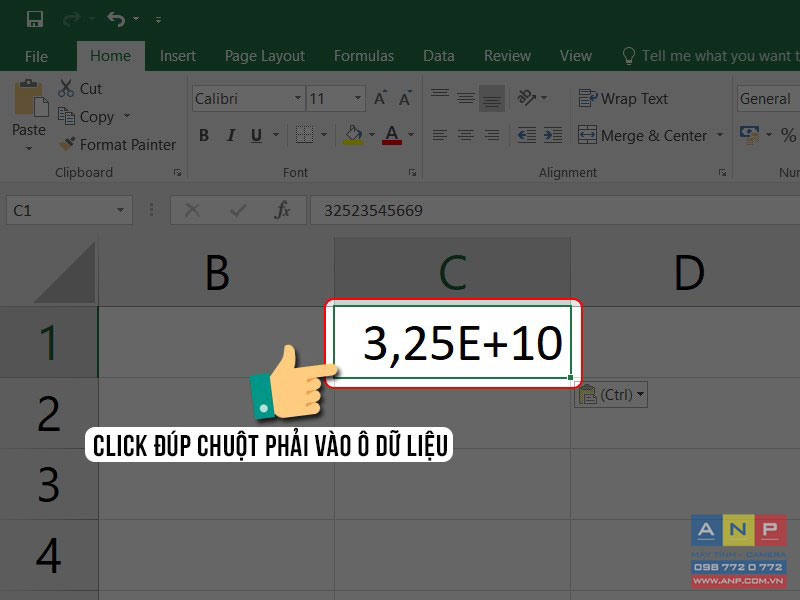This screenshot has height=600, width=800.
Task: Click the Save icon in quick access toolbar
Action: (35, 19)
